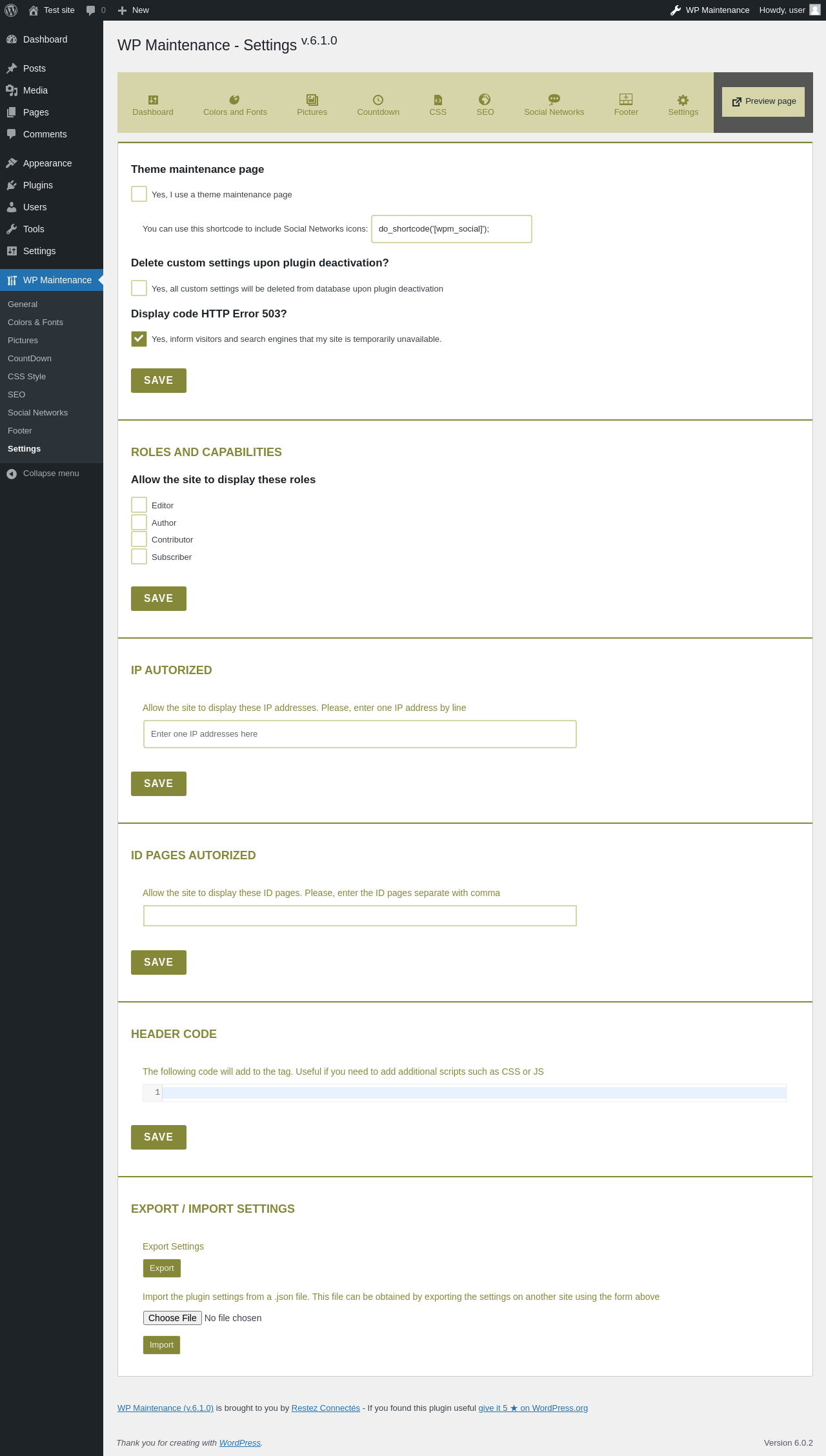Click the Plugins plug icon in sidebar
This screenshot has height=1456, width=826.
(12, 185)
